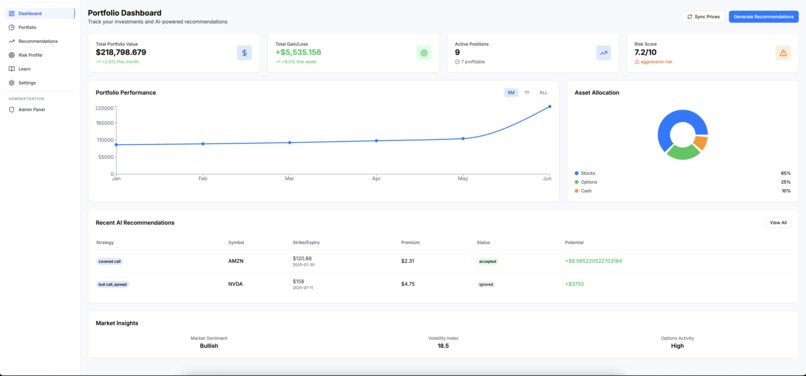Click the accepted status badge
Screen dimensions: 806x376
pyautogui.click(x=487, y=261)
